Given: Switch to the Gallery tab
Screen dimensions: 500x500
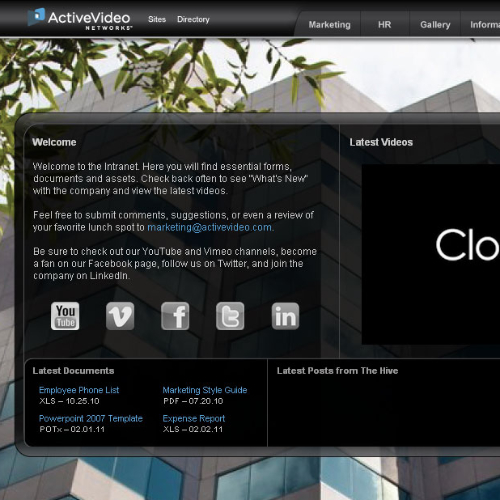Looking at the screenshot, I should click(x=435, y=25).
